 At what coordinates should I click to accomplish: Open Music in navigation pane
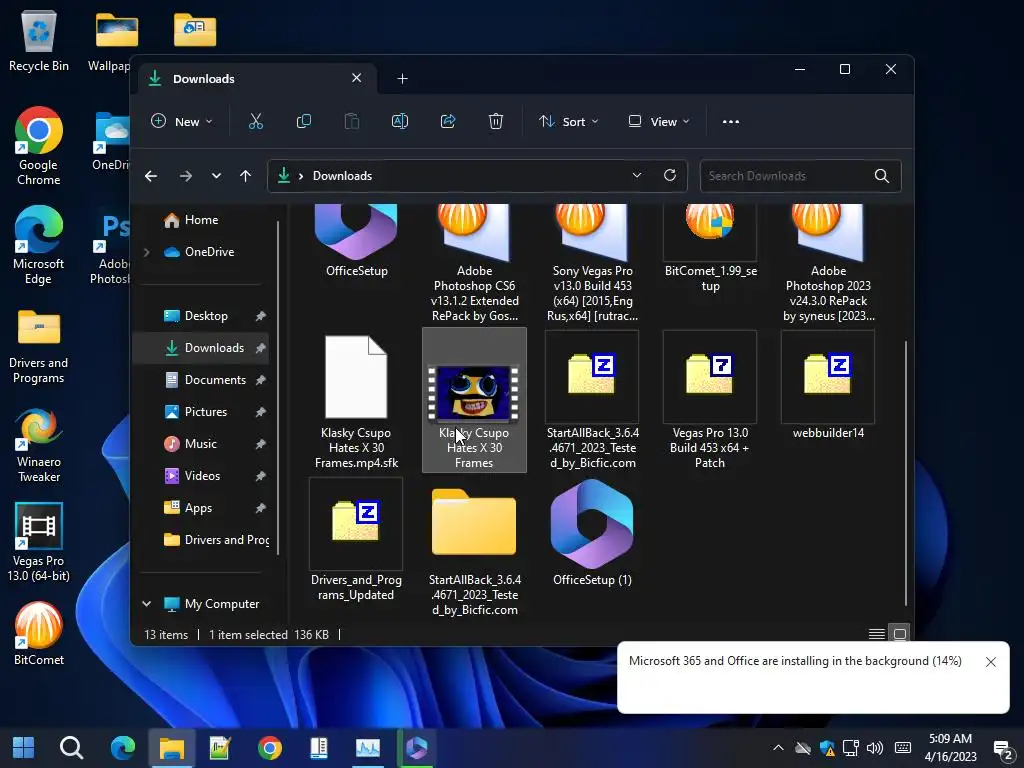pyautogui.click(x=201, y=443)
